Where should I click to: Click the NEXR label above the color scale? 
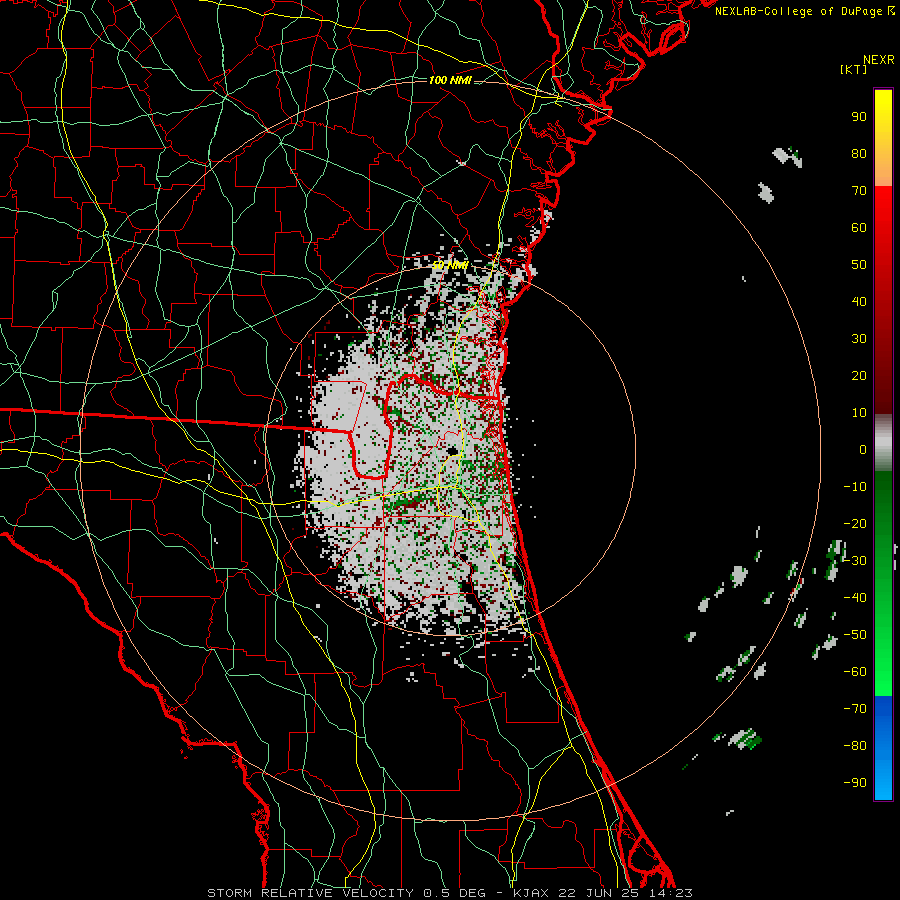[x=879, y=60]
